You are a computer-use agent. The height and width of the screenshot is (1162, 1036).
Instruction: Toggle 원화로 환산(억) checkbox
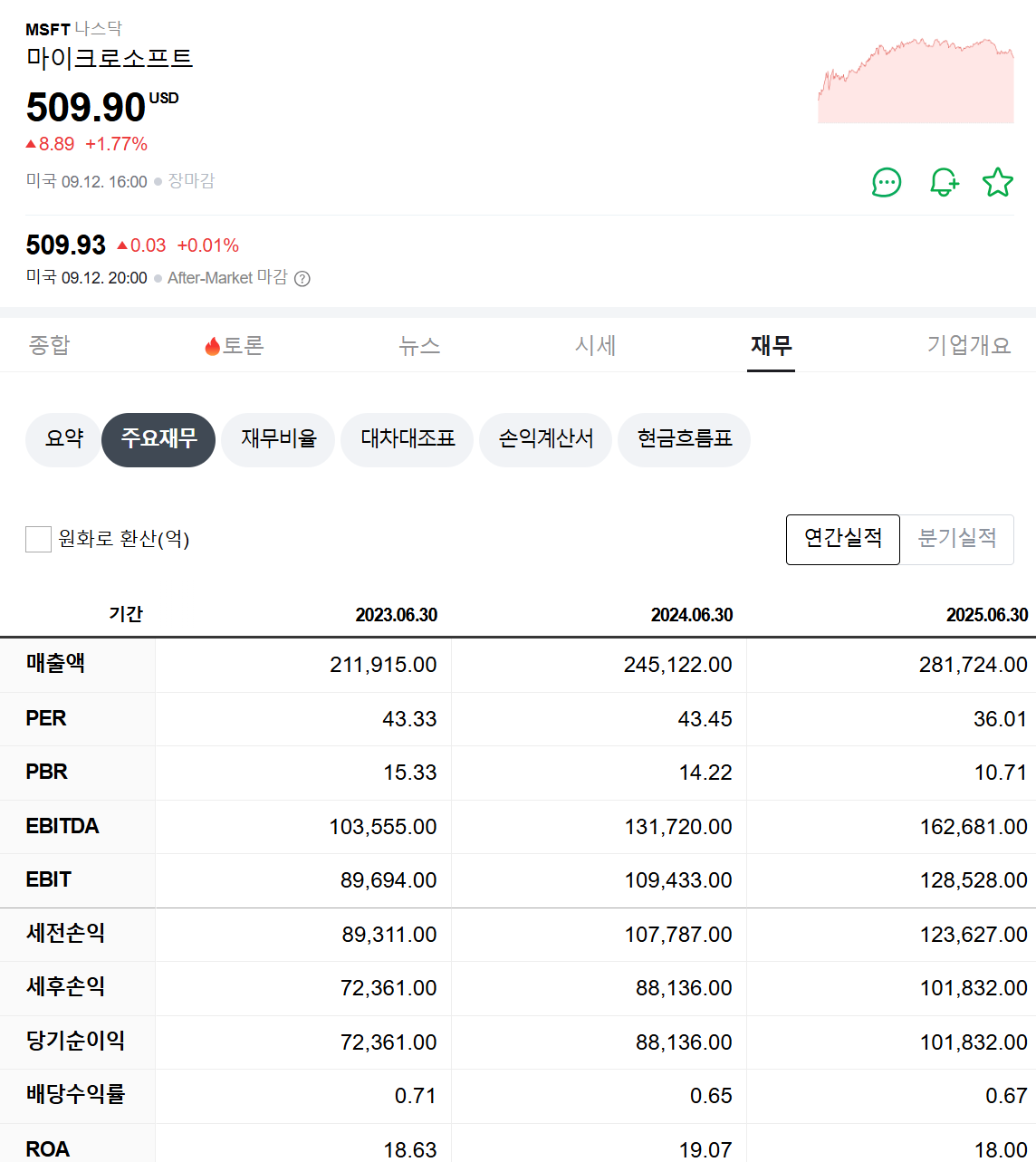tap(38, 539)
